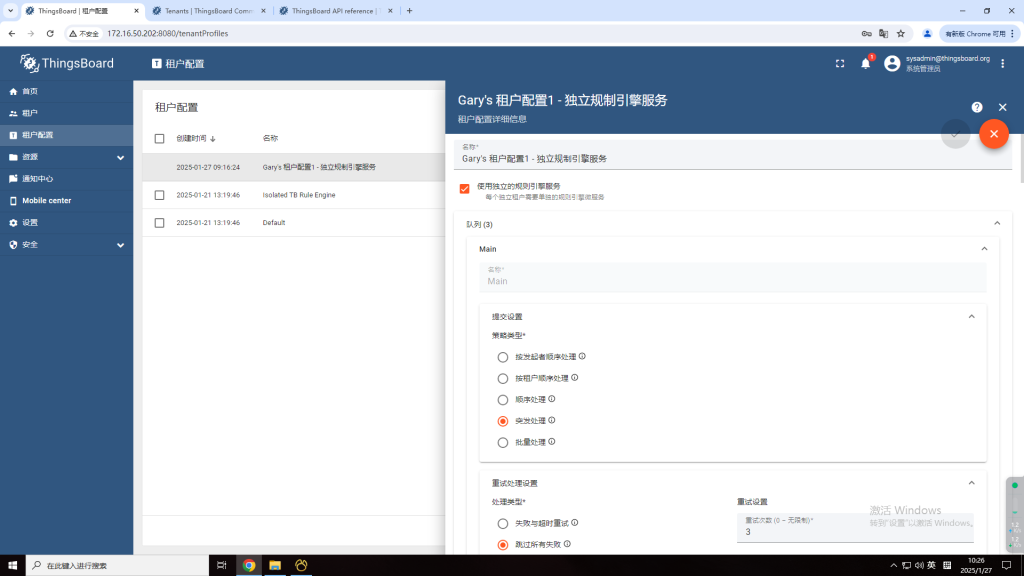Image resolution: width=1024 pixels, height=576 pixels.
Task: Open the Isolated TB Rule Engine row
Action: (294, 195)
